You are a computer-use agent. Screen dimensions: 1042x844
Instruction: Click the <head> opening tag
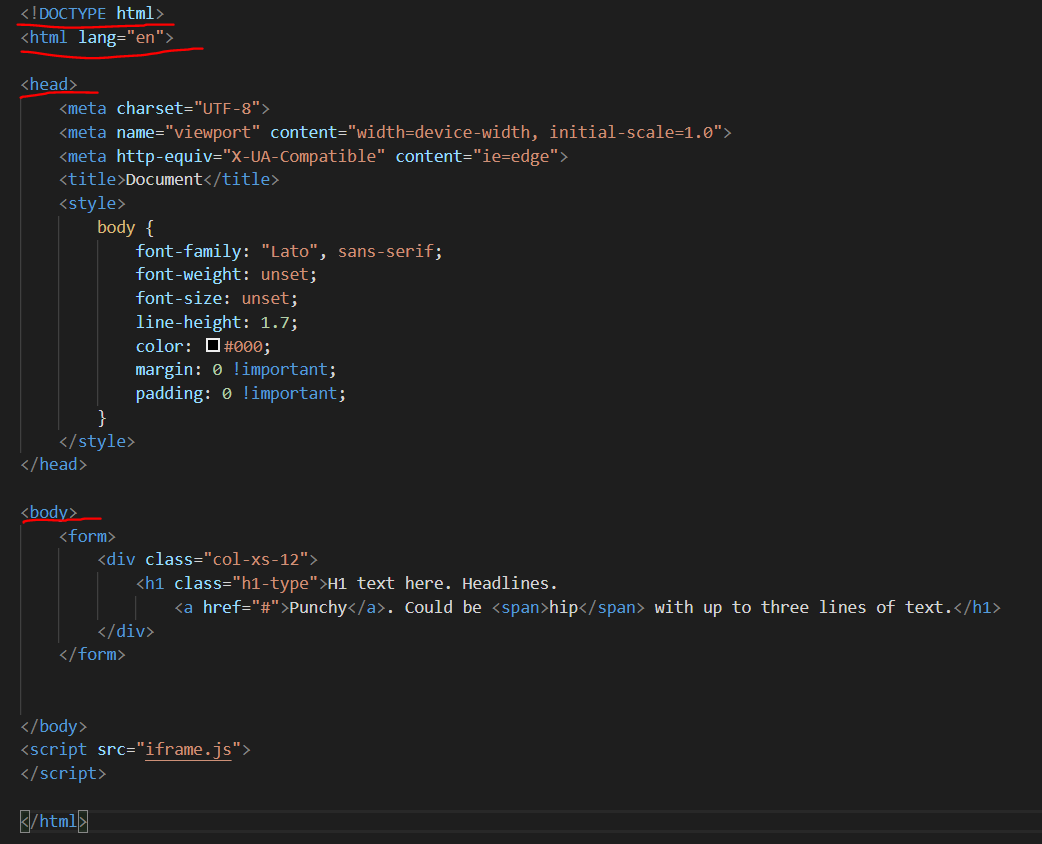click(x=47, y=84)
